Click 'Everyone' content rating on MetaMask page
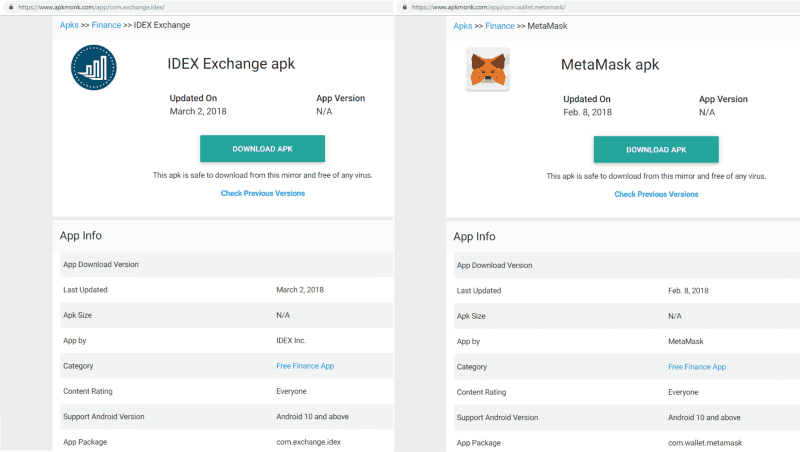The image size is (800, 452). point(683,392)
